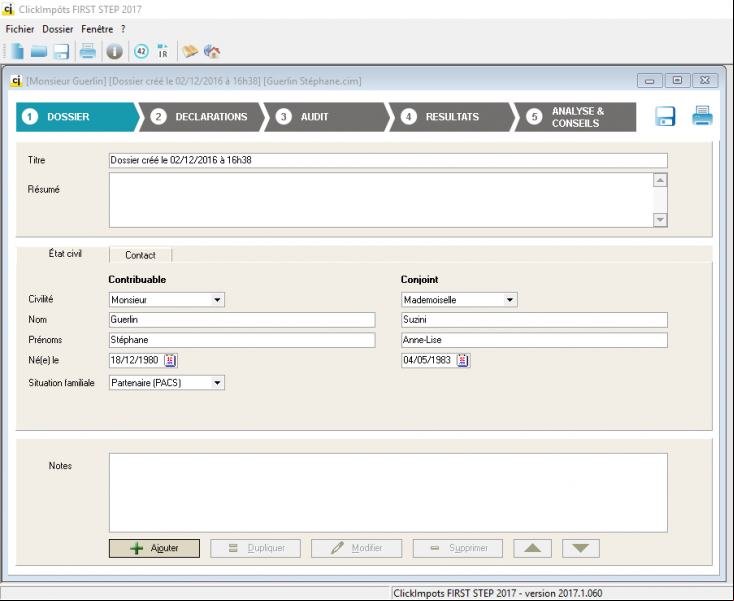Click the Conjoint heading

pos(419,279)
